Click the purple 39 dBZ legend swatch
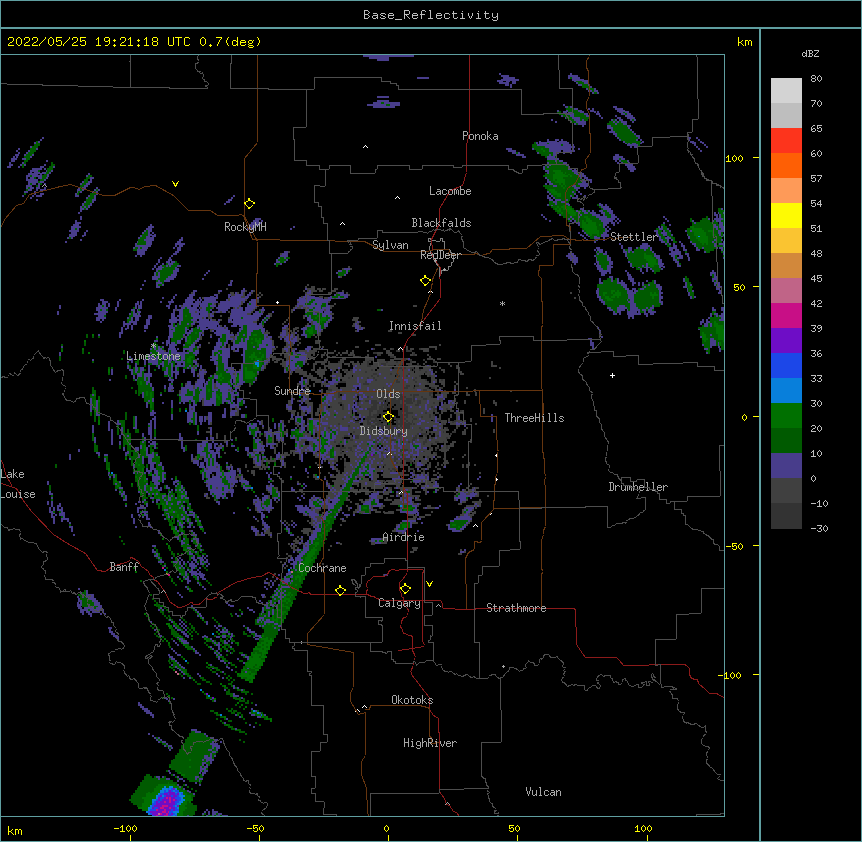Image resolution: width=862 pixels, height=842 pixels. point(786,341)
